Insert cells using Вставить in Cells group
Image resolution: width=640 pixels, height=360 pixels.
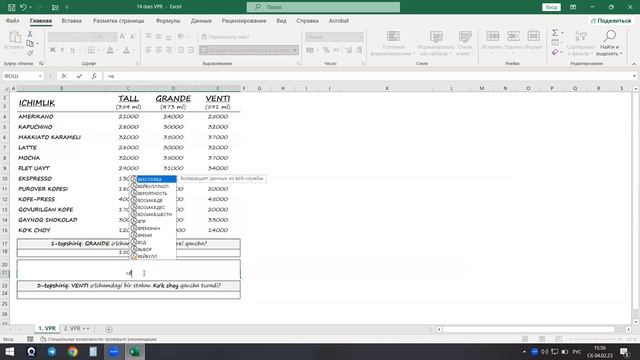(492, 41)
